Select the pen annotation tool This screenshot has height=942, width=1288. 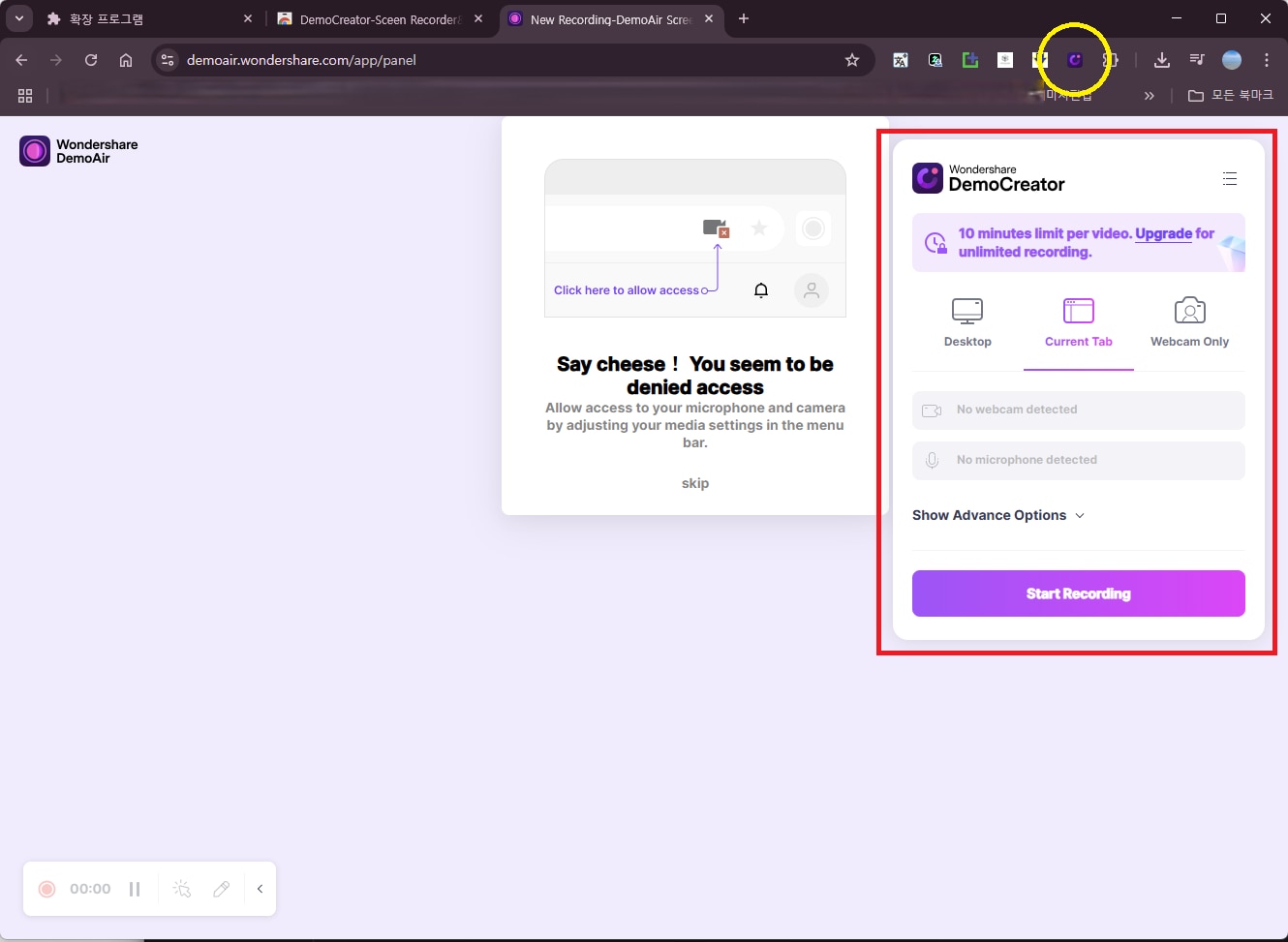pyautogui.click(x=222, y=889)
